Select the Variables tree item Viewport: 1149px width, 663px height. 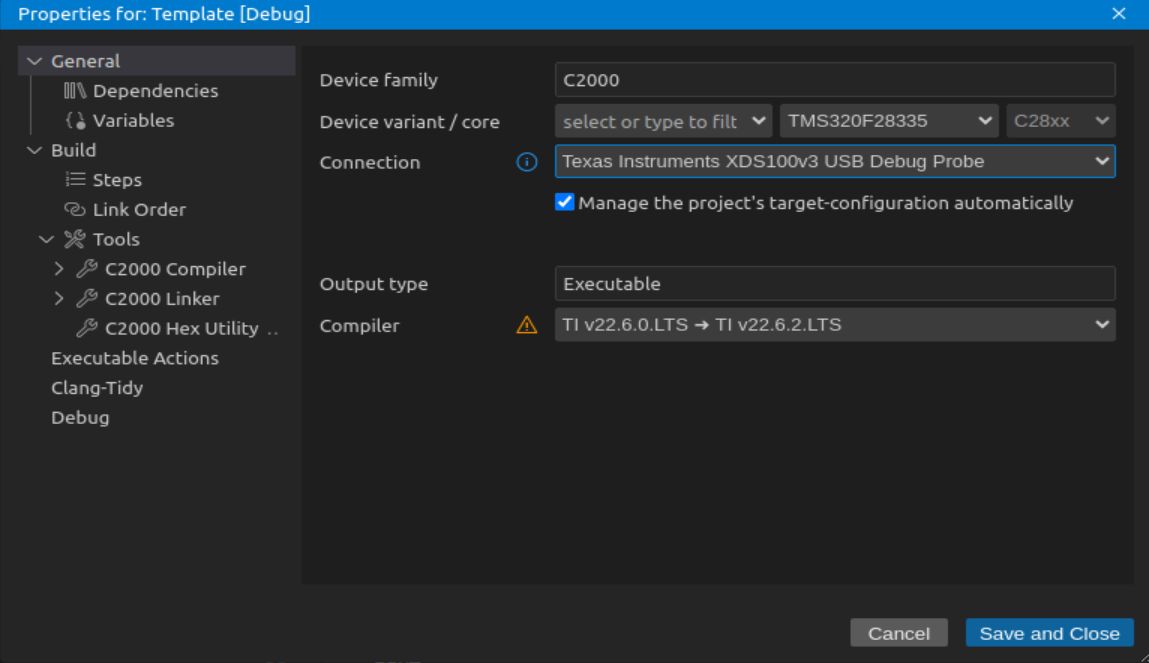133,120
